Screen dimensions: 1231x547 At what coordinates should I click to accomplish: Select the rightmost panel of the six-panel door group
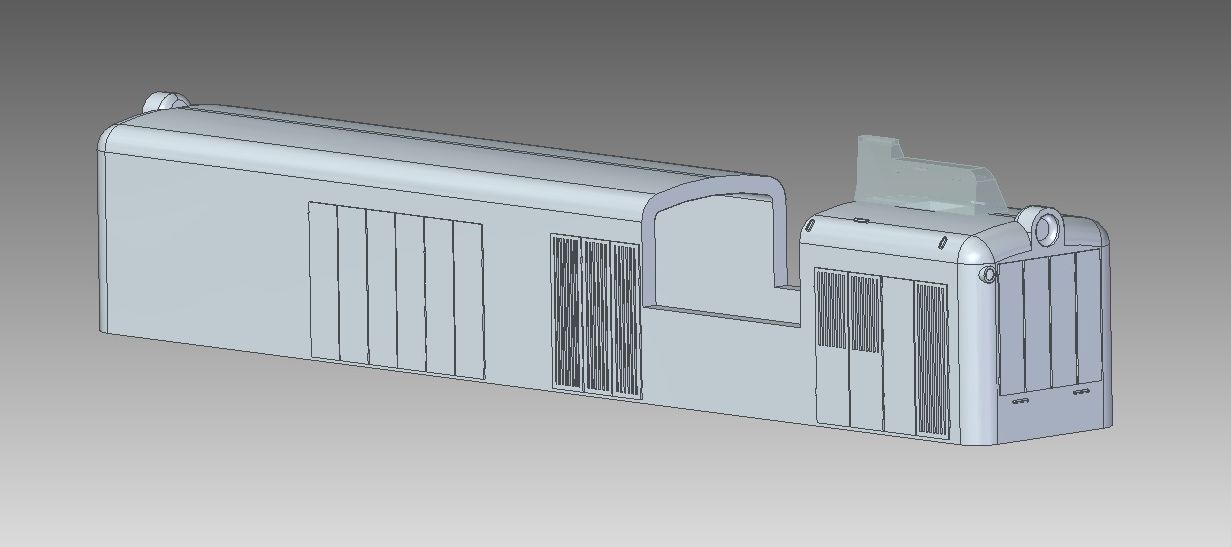pyautogui.click(x=468, y=300)
